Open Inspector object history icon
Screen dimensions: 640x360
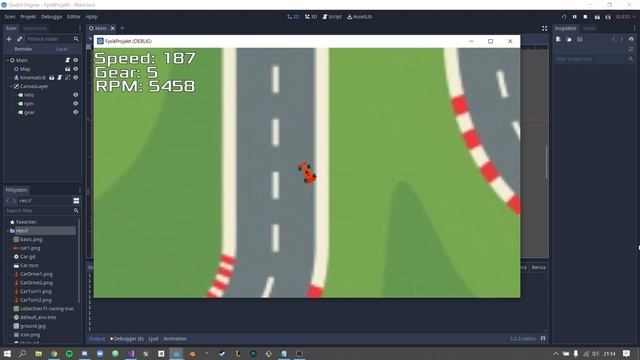point(631,40)
